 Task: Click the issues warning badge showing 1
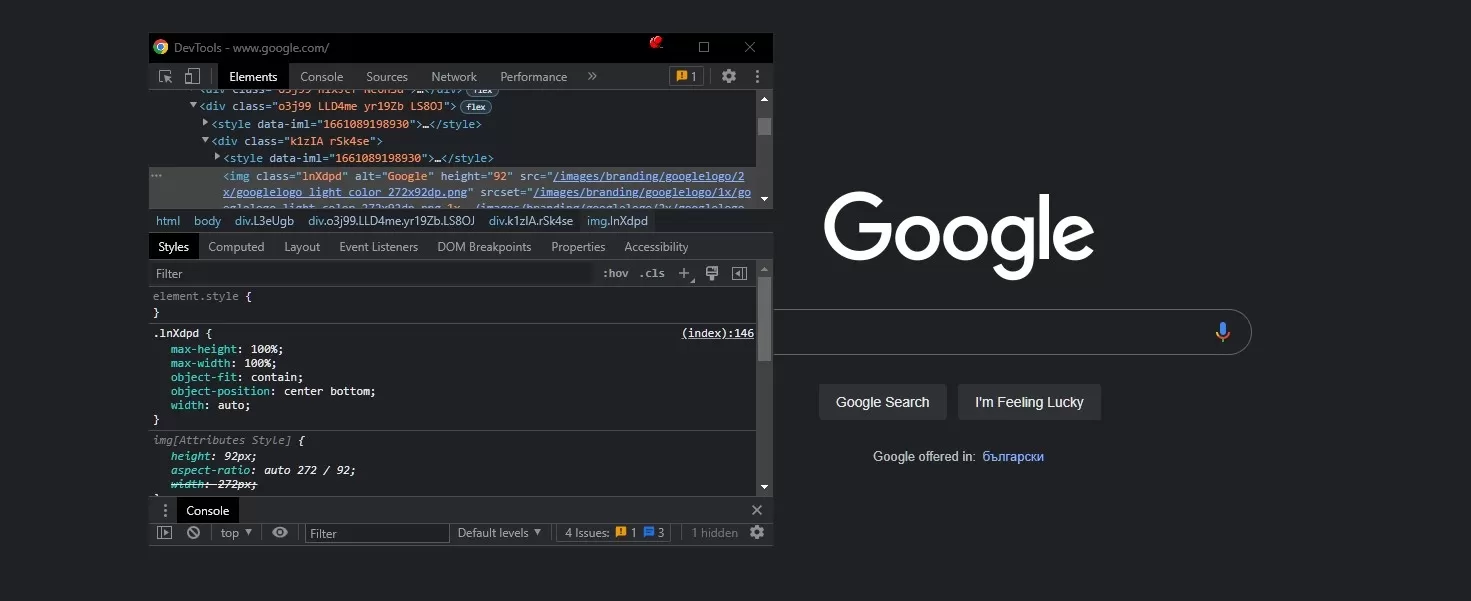tap(686, 76)
